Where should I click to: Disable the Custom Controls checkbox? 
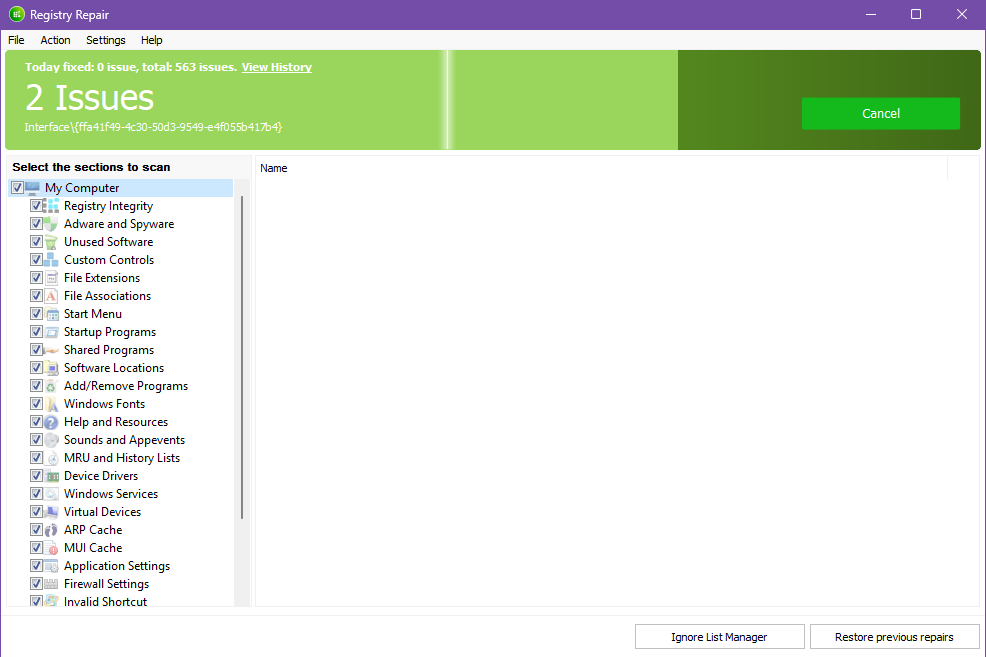(x=36, y=260)
